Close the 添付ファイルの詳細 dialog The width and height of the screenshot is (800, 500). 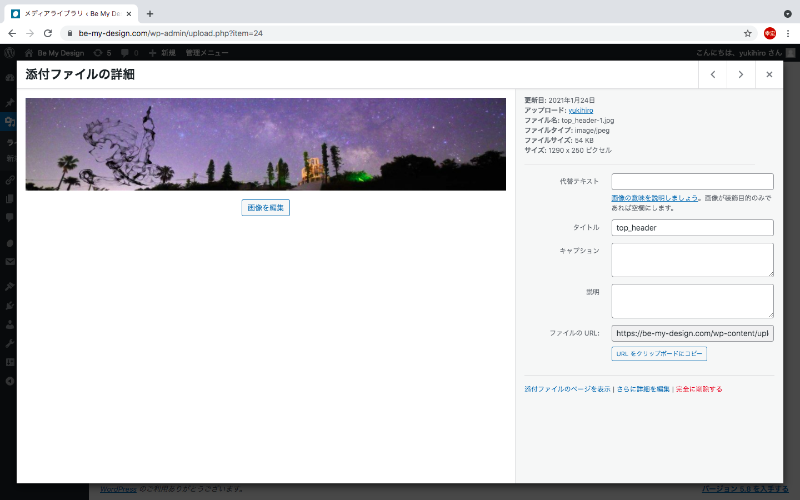(x=769, y=74)
